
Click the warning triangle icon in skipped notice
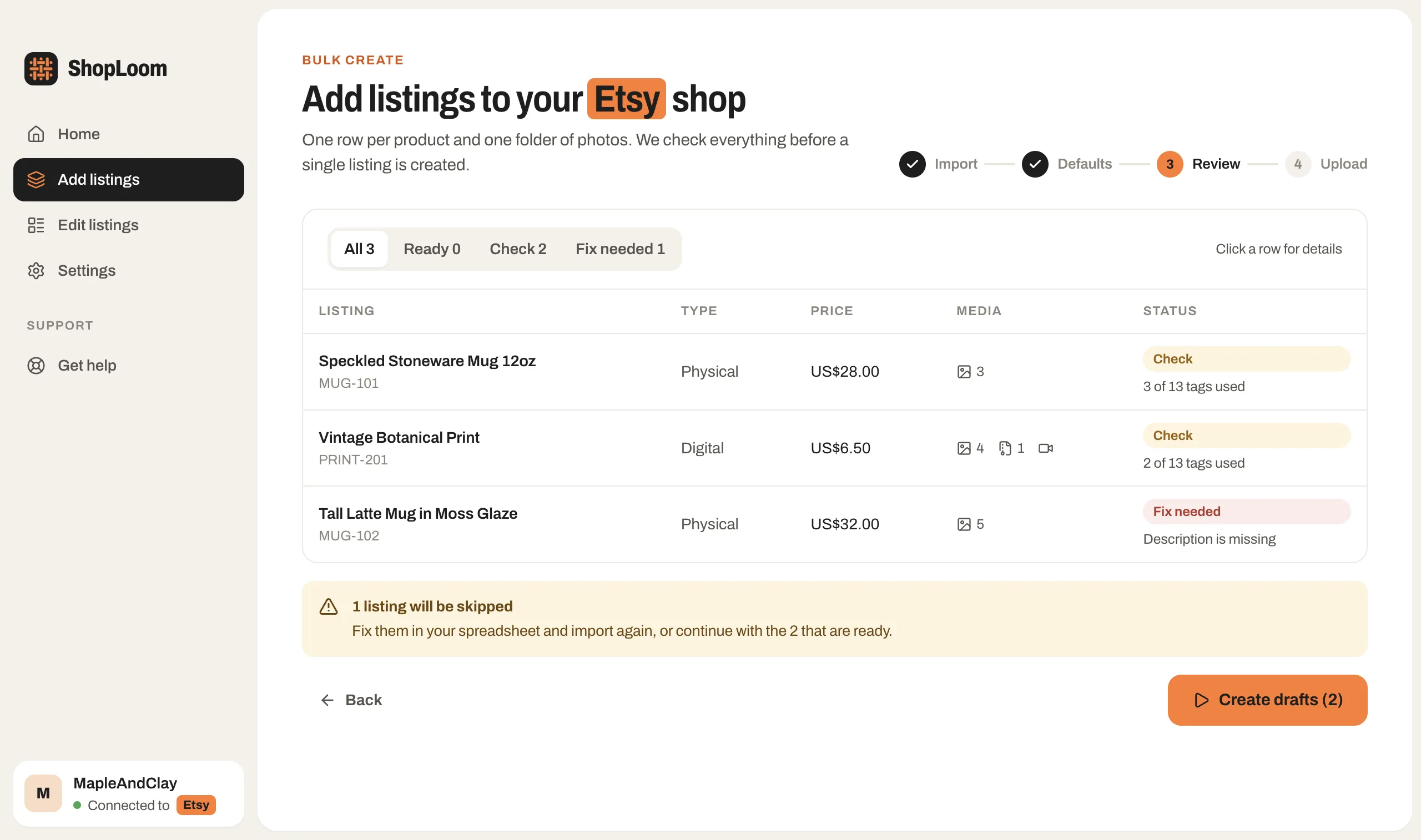[x=329, y=607]
